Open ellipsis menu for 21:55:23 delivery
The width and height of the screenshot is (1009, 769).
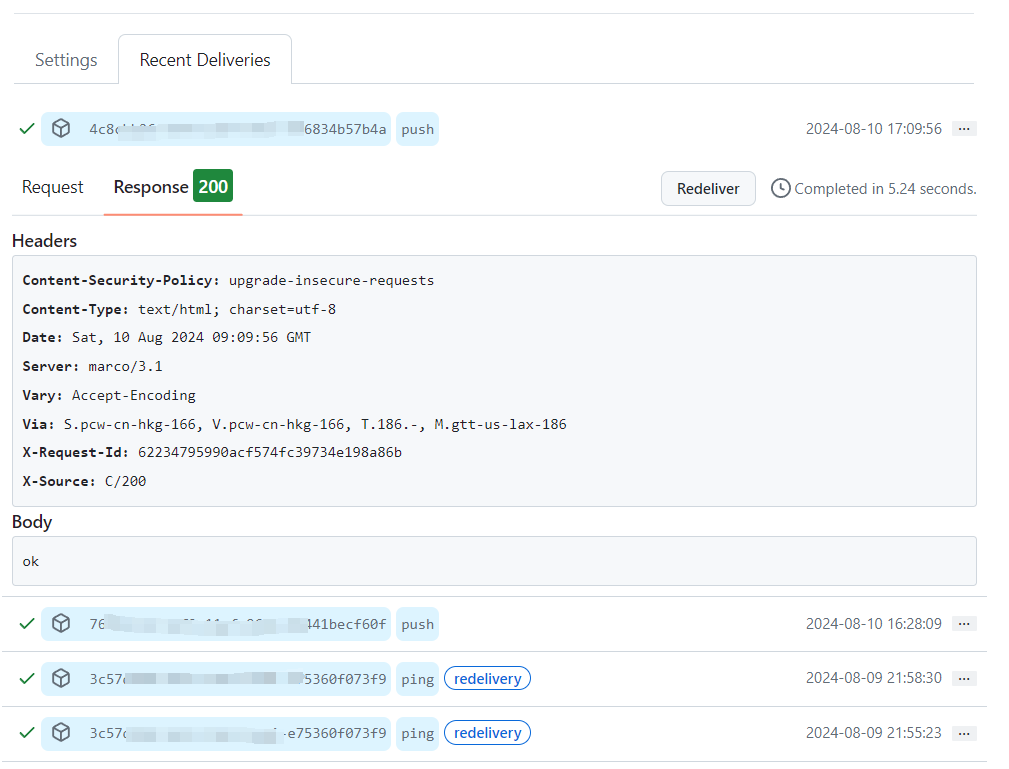click(x=964, y=733)
